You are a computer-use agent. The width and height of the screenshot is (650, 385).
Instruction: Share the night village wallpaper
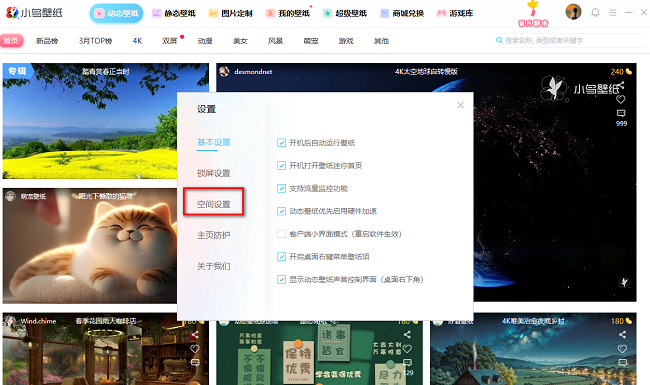(622, 335)
